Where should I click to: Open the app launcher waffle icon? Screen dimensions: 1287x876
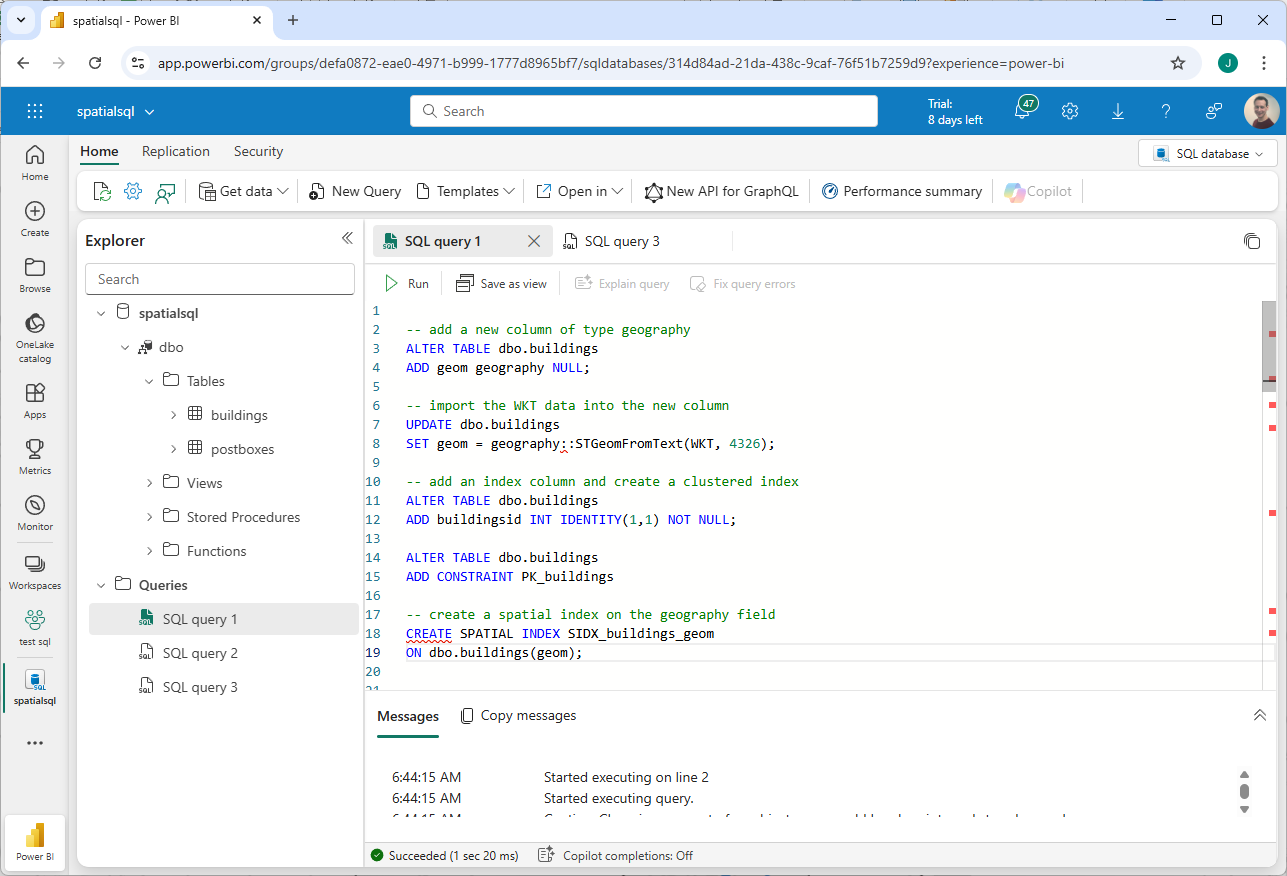tap(35, 111)
